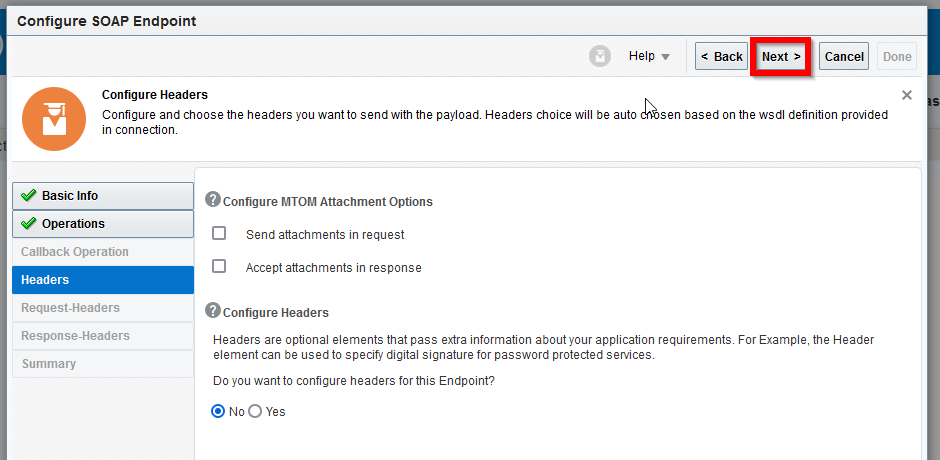Expand the Help dropdown arrow
940x460 pixels.
(x=665, y=57)
